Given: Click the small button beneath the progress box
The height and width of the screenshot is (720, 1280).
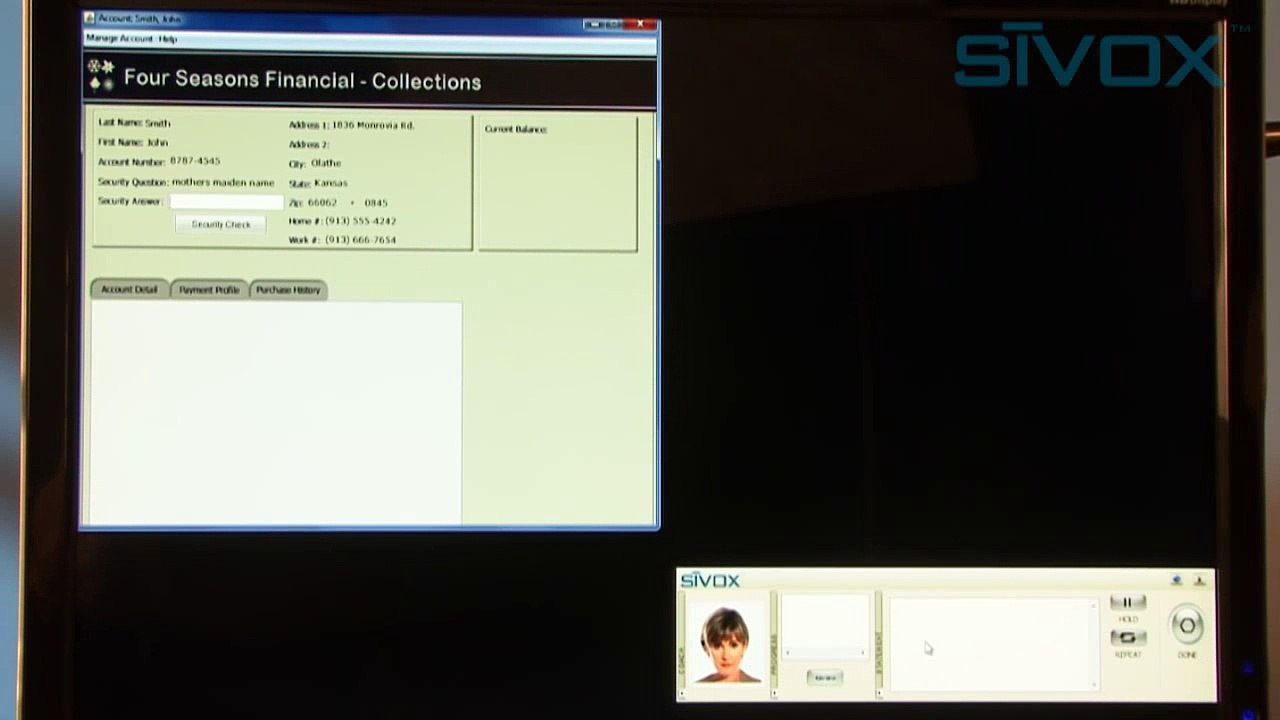Looking at the screenshot, I should click(x=825, y=678).
